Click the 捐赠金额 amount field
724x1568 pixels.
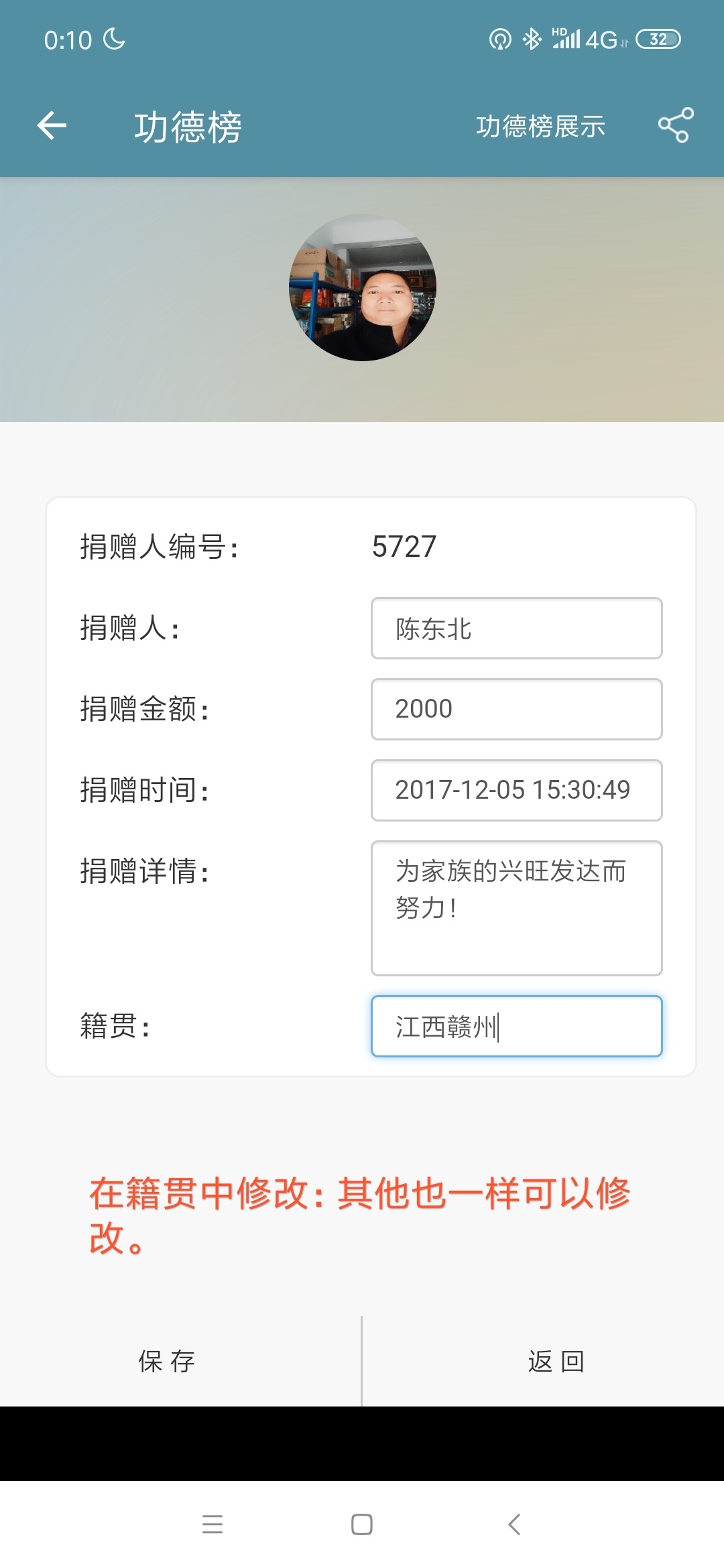(516, 709)
